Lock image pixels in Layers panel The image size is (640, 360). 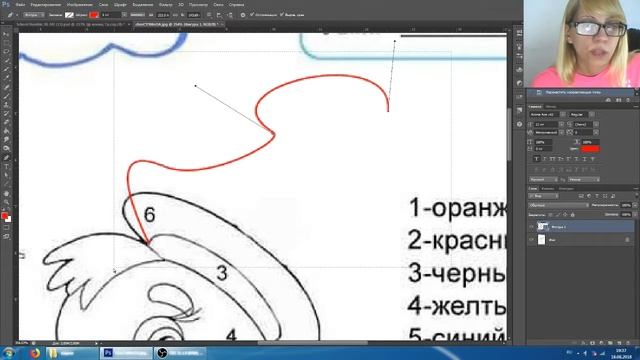(x=558, y=214)
